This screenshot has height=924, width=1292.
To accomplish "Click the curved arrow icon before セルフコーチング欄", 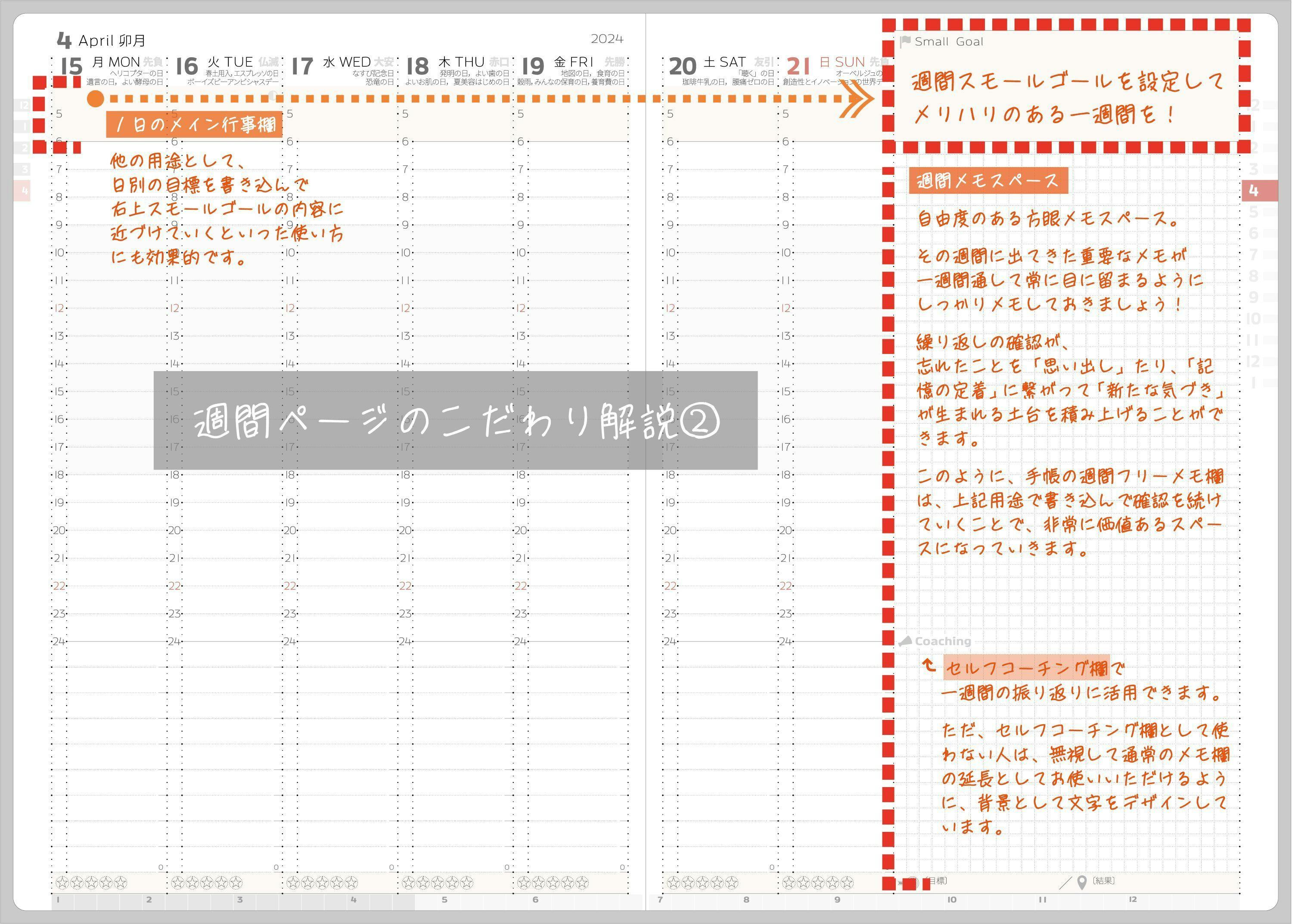I will pos(929,666).
